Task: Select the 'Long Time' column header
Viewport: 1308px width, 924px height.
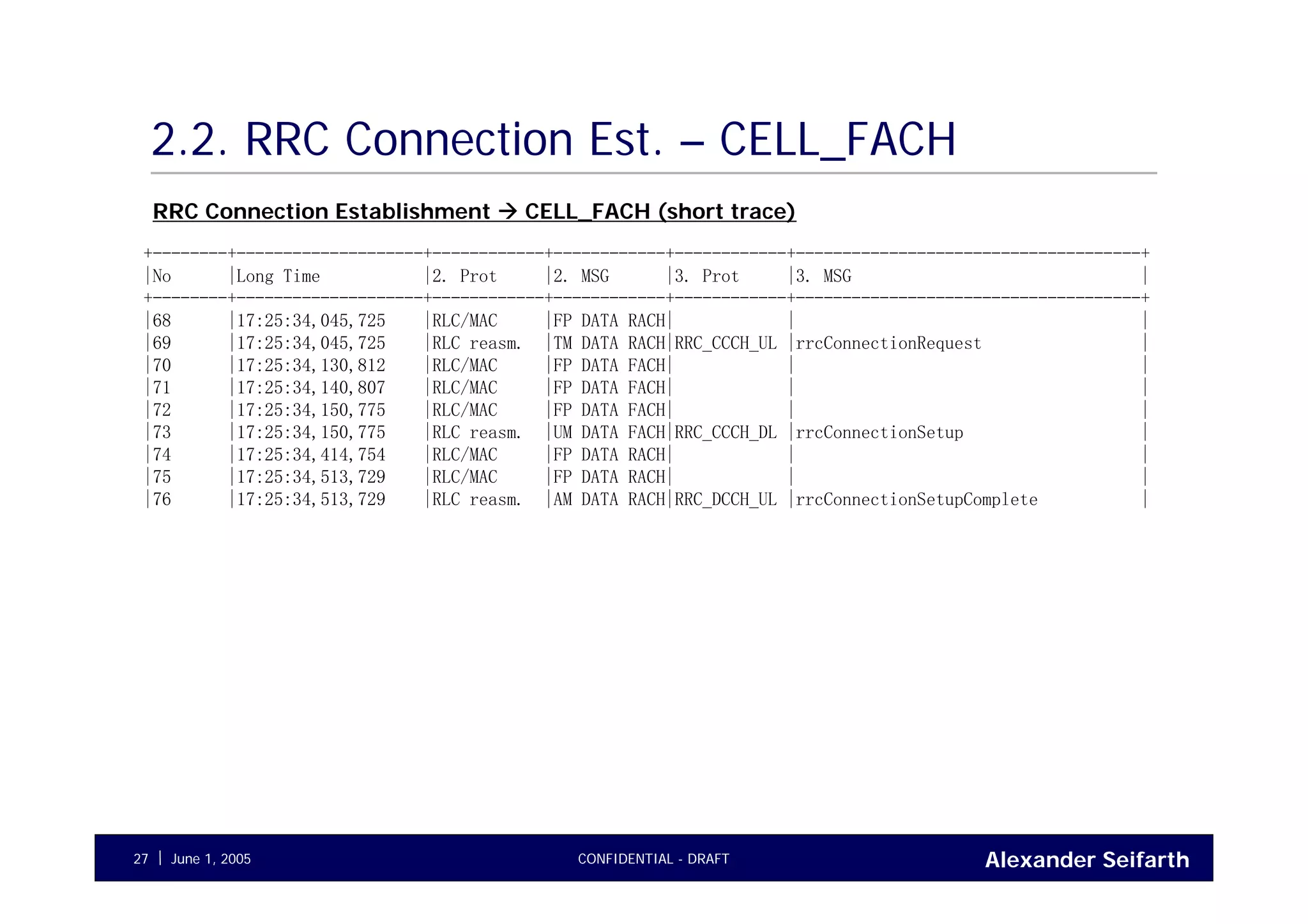Action: pyautogui.click(x=278, y=276)
